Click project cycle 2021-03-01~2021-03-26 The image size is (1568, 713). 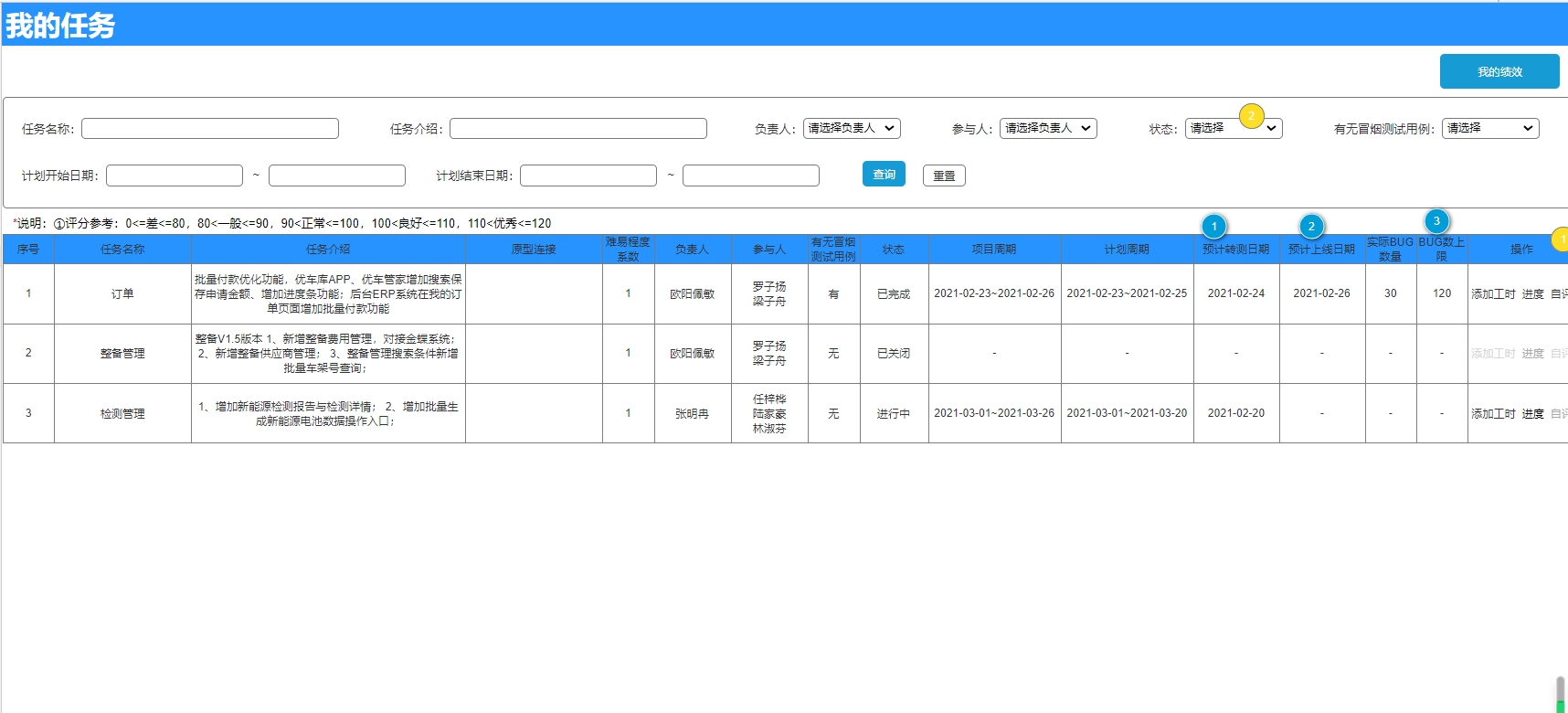(x=994, y=413)
